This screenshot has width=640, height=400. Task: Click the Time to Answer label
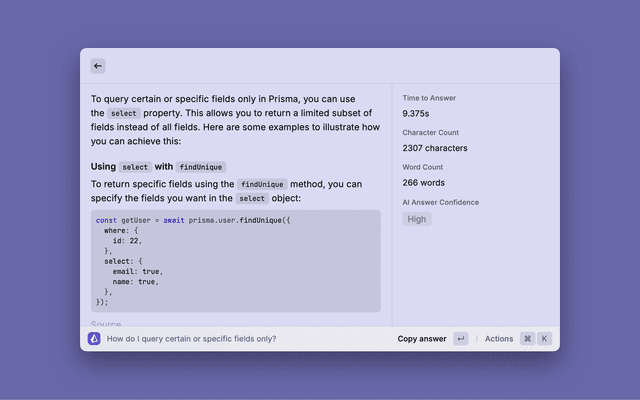click(431, 99)
